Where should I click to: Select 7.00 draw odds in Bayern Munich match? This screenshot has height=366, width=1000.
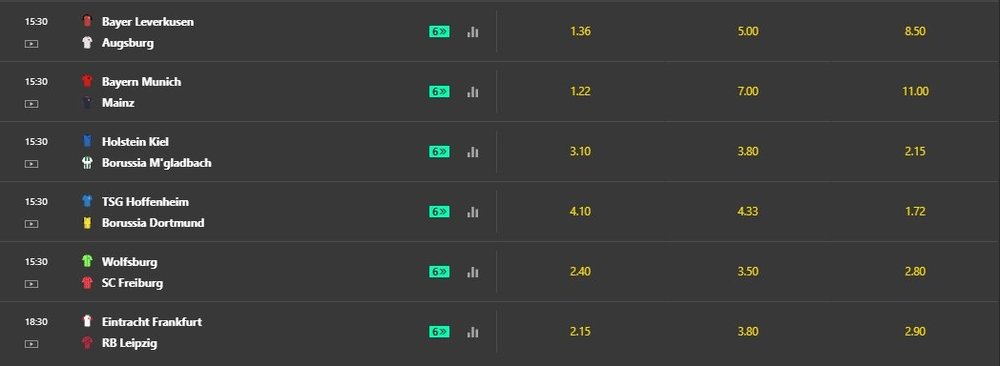point(747,91)
